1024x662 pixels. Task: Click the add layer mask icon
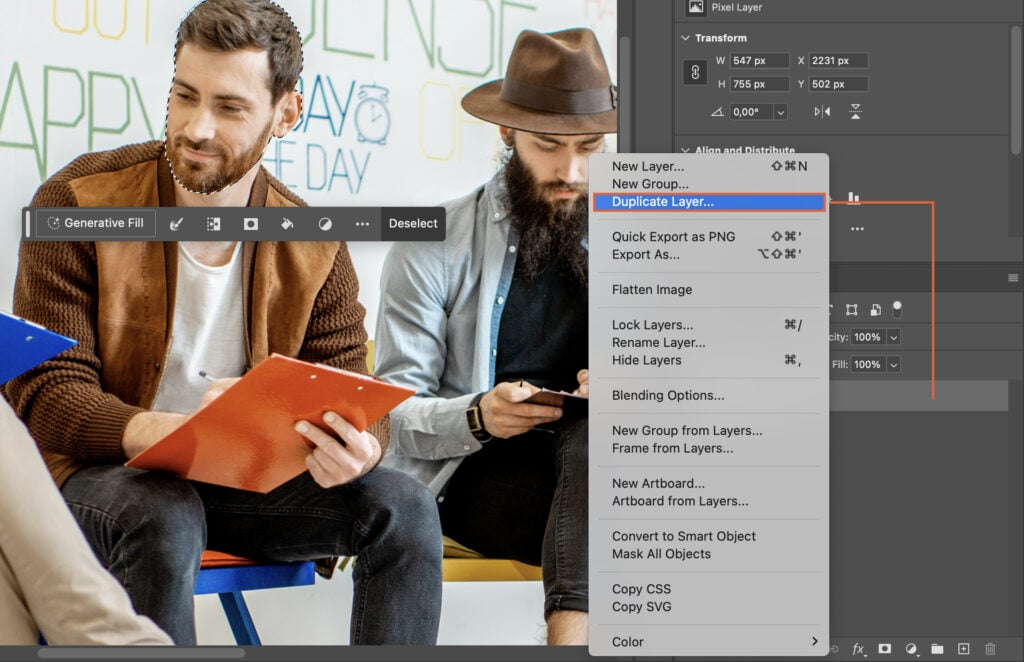(x=885, y=649)
